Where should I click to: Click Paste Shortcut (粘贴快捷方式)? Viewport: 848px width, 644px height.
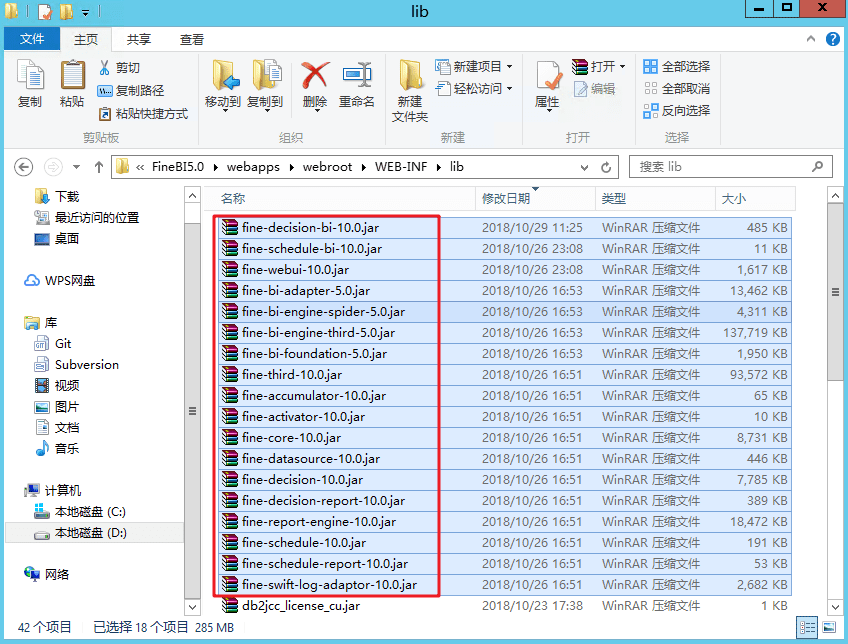pos(143,114)
